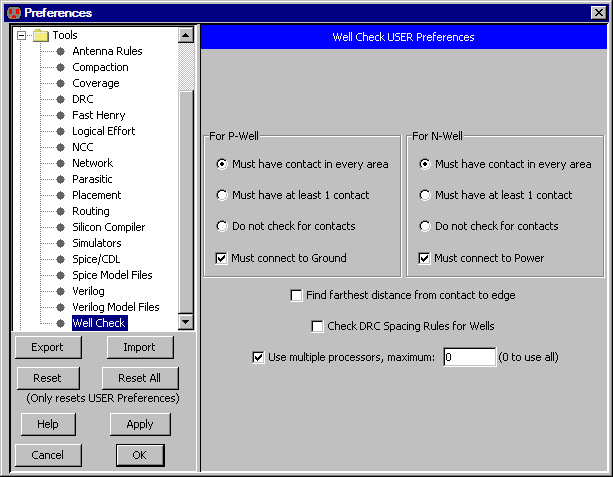Open Spice Model Files preferences
The image size is (613, 477).
[112, 275]
